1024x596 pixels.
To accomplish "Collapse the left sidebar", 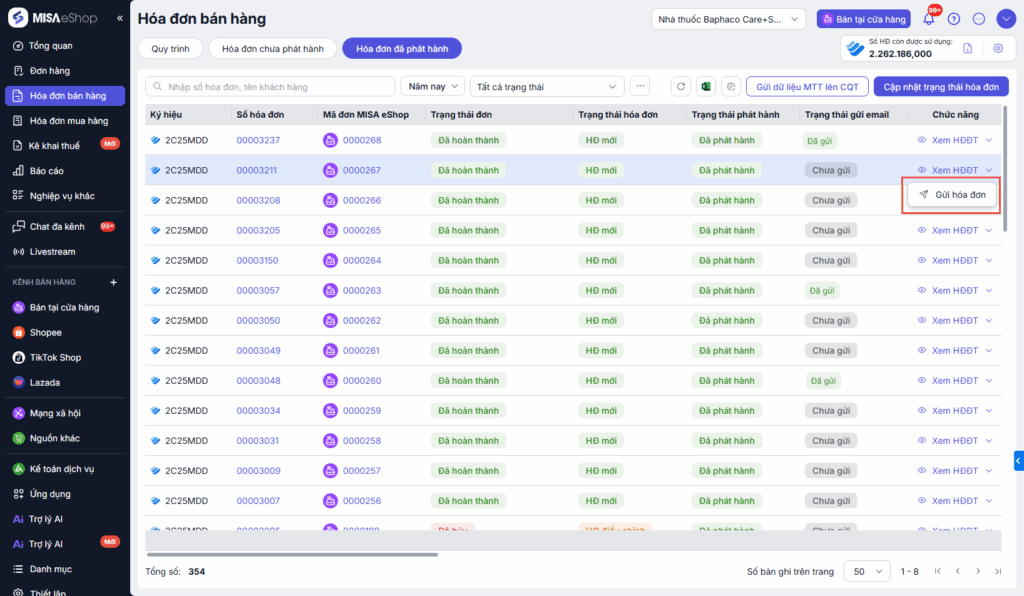I will tap(120, 18).
